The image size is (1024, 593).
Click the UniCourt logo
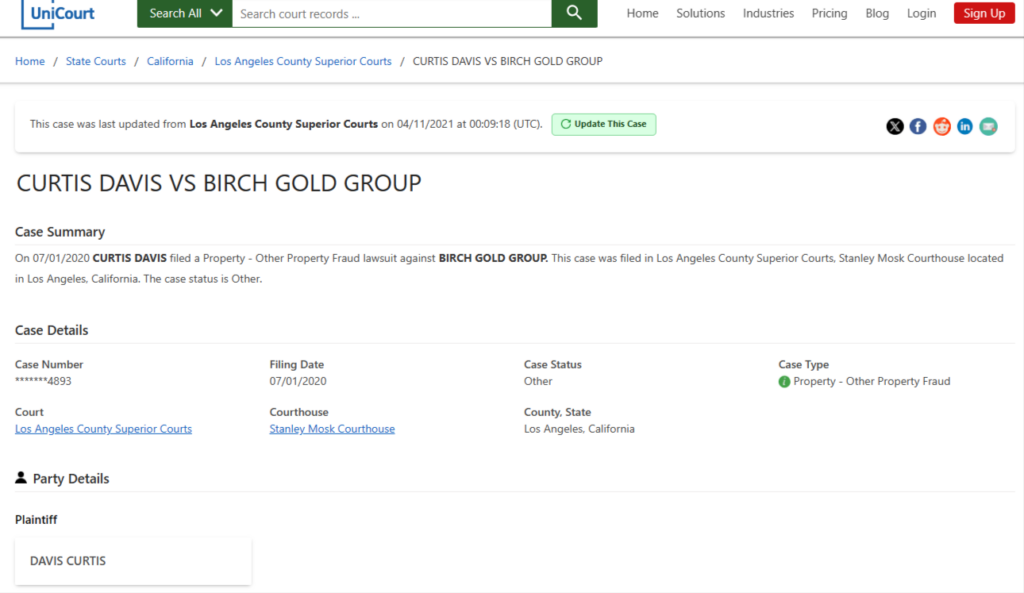pos(58,13)
